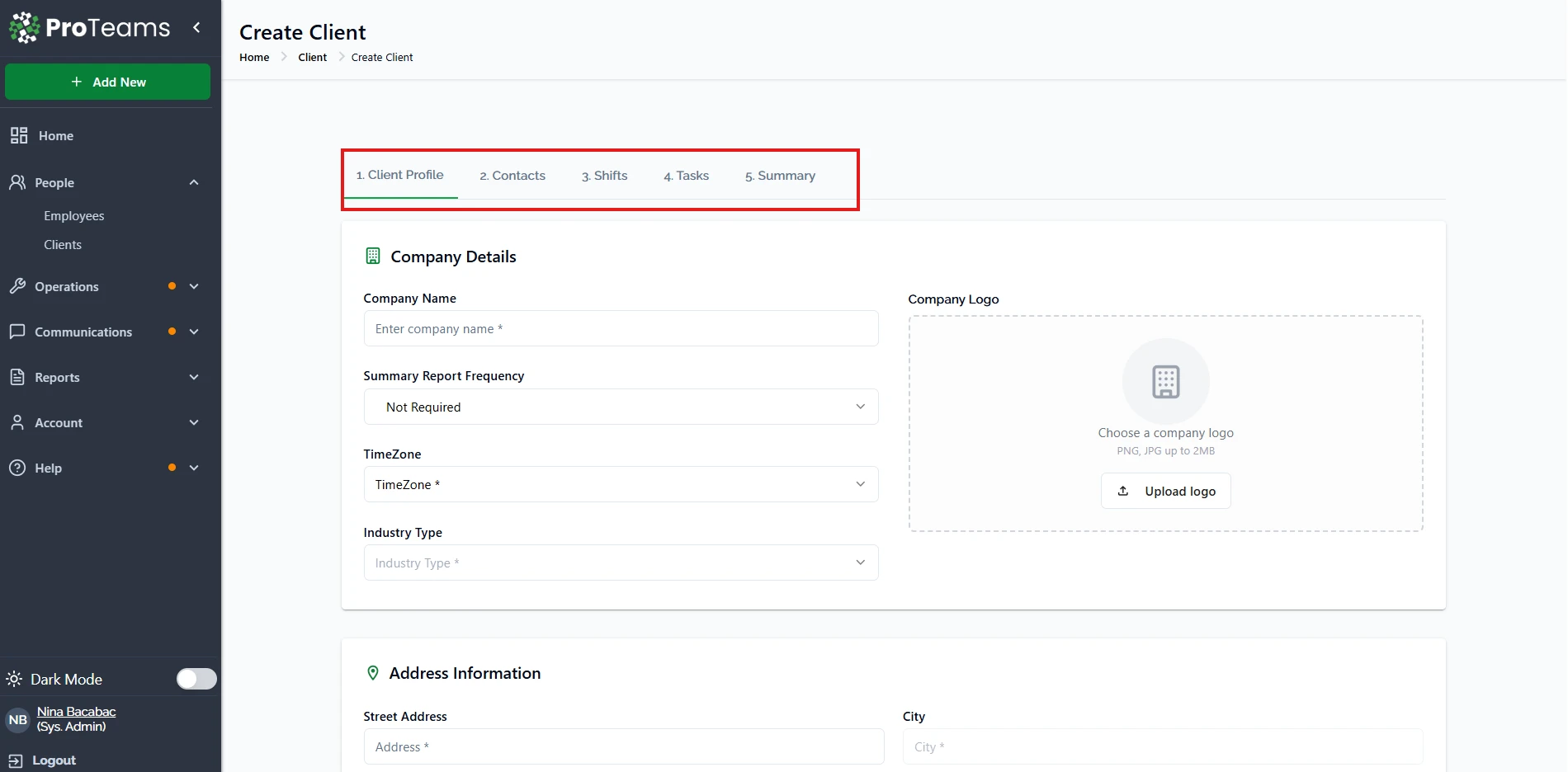Open the TimeZone dropdown
This screenshot has width=1568, height=772.
coord(621,484)
